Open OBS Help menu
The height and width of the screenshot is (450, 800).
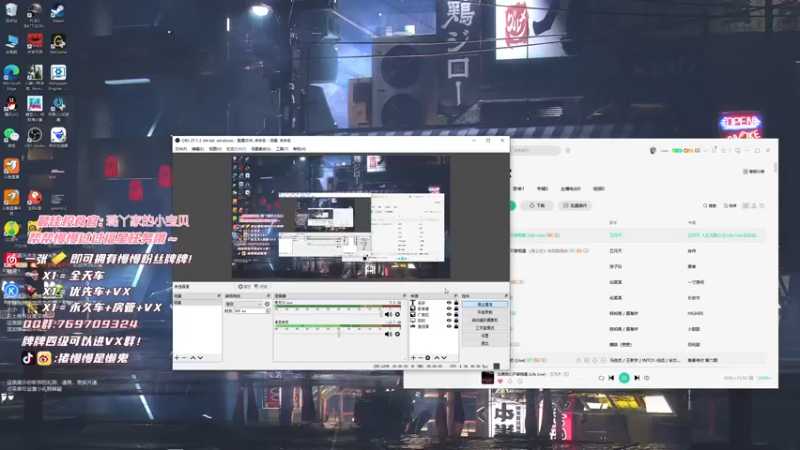tap(299, 148)
